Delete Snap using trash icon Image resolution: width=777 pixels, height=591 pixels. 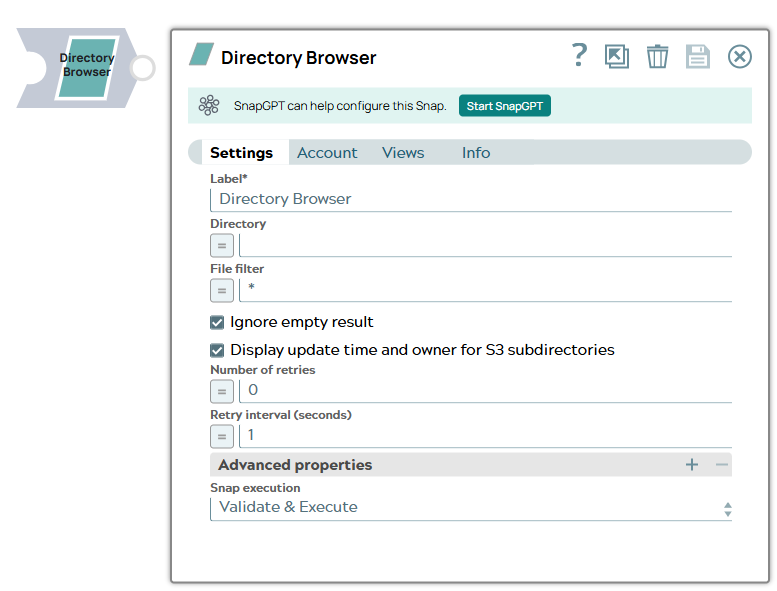tap(657, 57)
